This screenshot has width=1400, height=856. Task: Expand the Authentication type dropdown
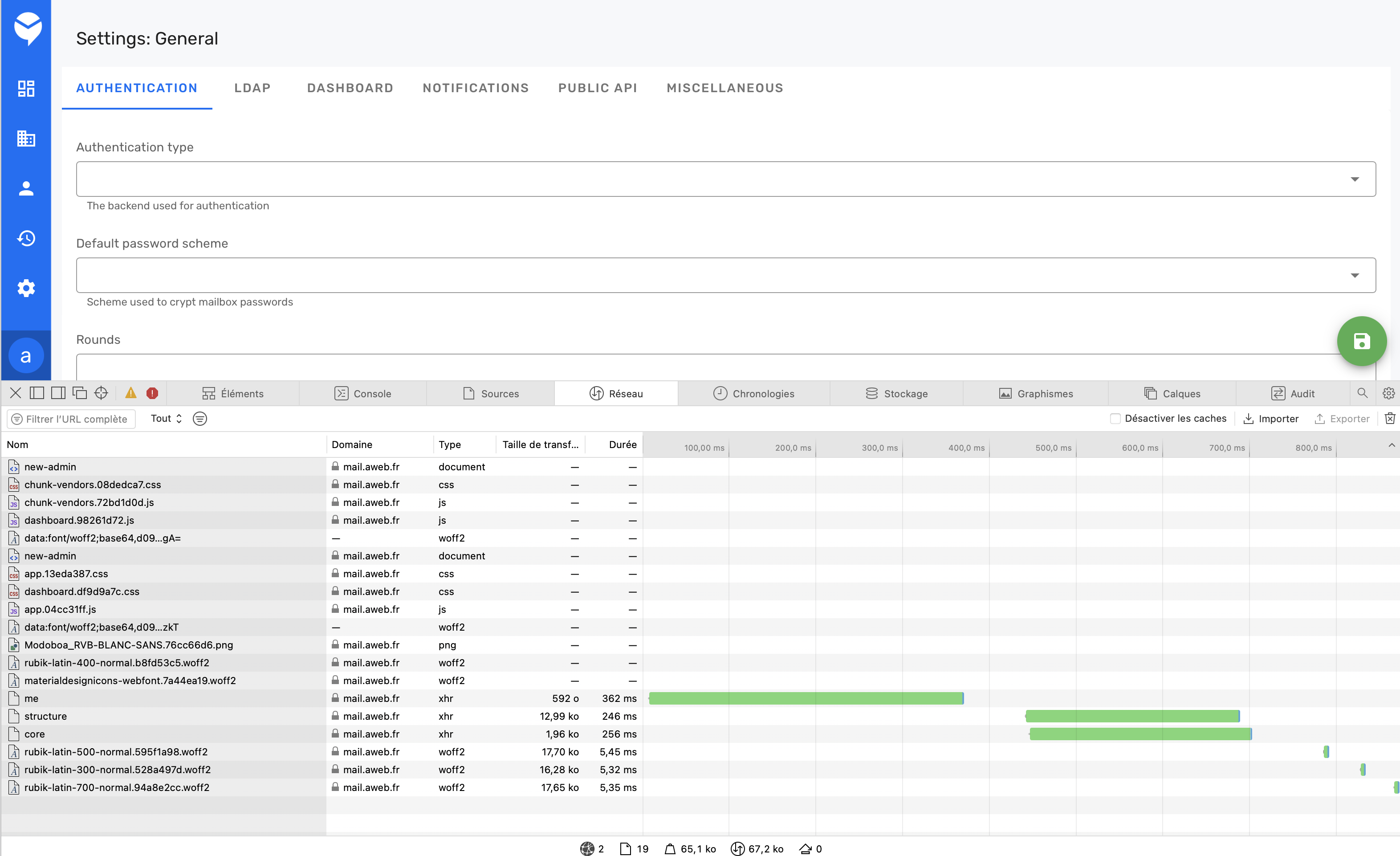(x=725, y=179)
